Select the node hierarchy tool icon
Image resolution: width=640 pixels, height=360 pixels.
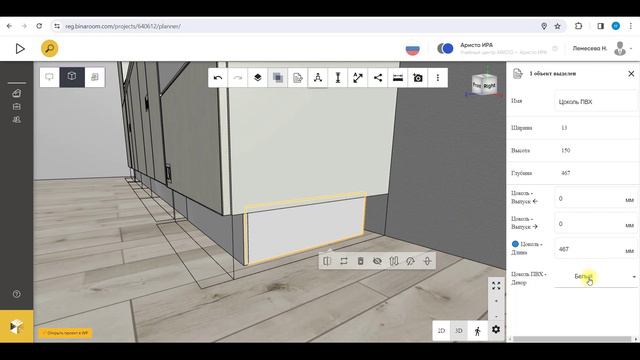click(x=318, y=78)
